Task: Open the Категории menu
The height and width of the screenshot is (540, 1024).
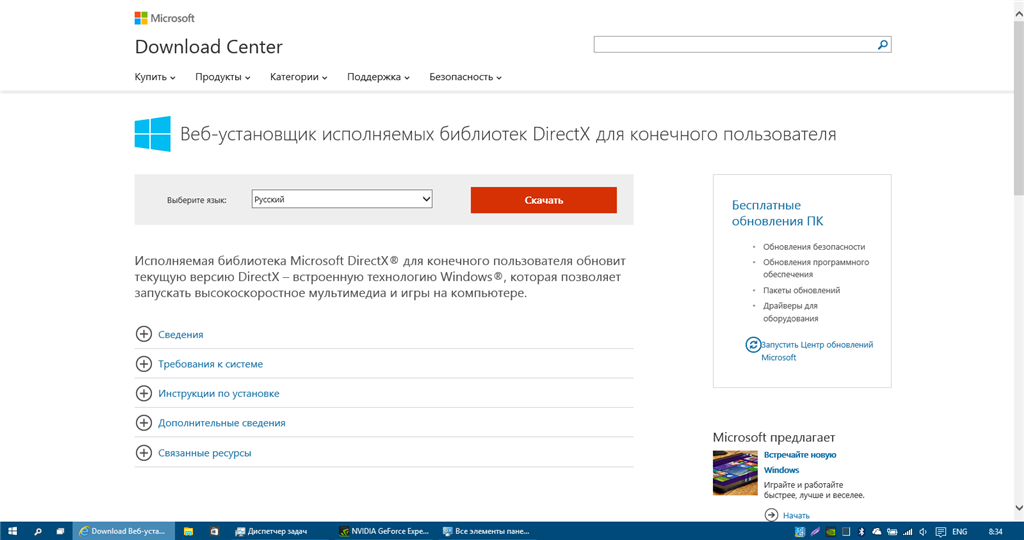Action: point(298,77)
